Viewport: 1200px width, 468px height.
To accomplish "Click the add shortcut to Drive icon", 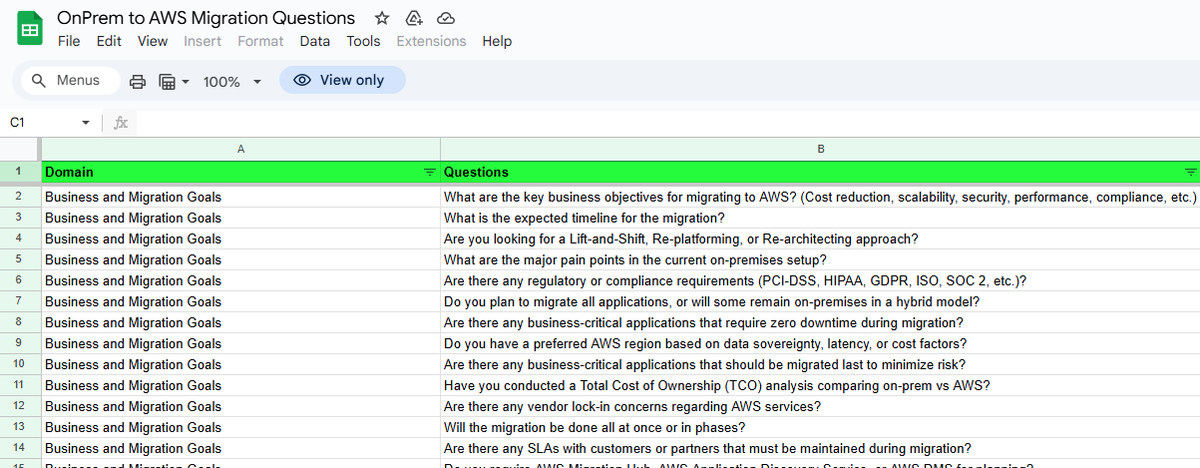I will (x=414, y=18).
